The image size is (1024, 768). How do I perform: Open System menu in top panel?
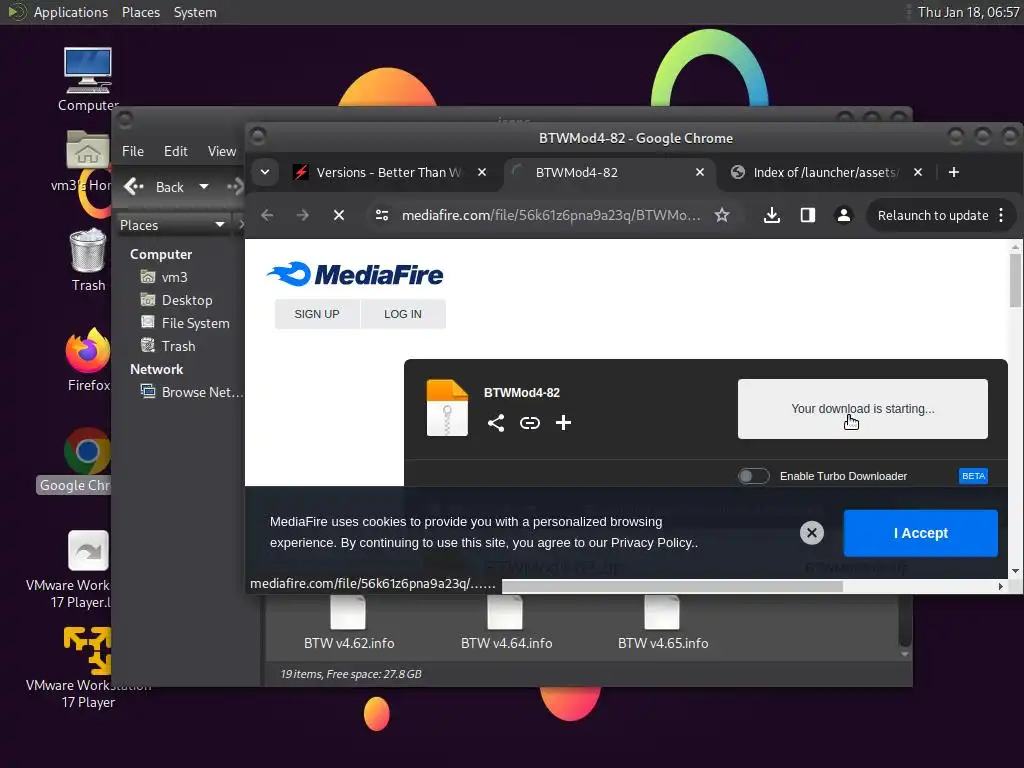coord(195,12)
